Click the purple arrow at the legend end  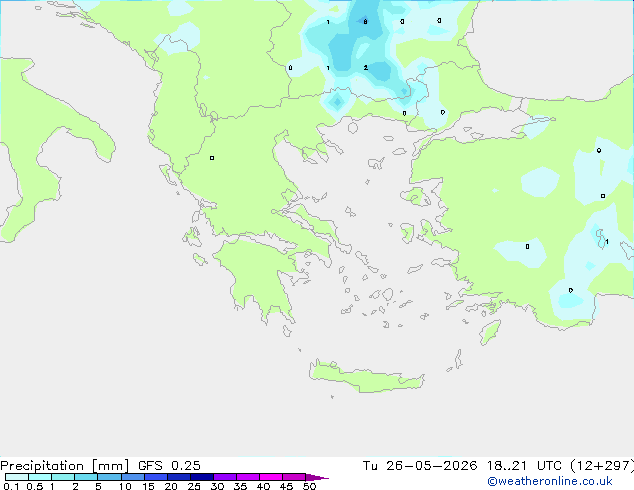coord(317,477)
